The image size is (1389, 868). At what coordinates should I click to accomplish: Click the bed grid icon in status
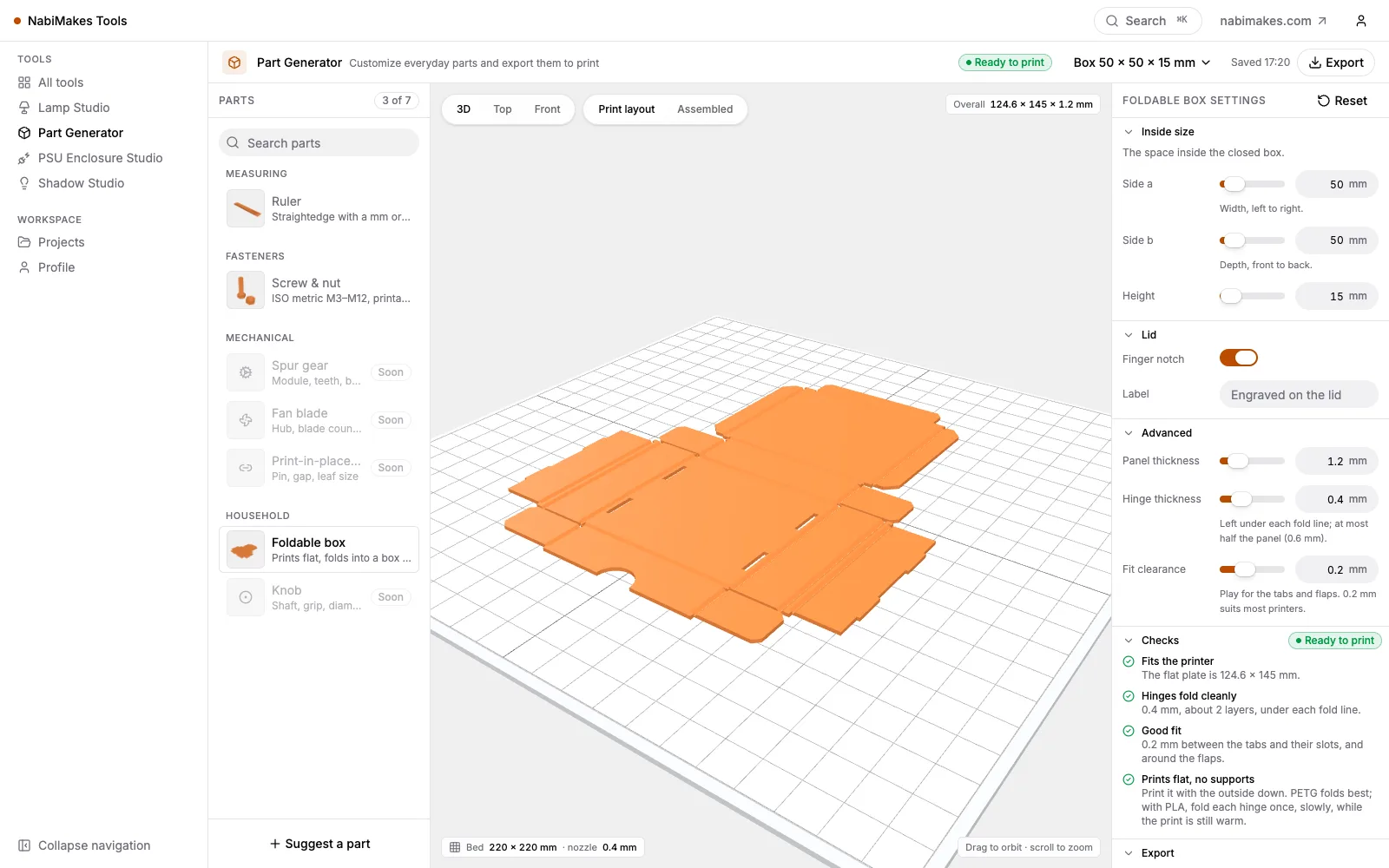pyautogui.click(x=455, y=847)
